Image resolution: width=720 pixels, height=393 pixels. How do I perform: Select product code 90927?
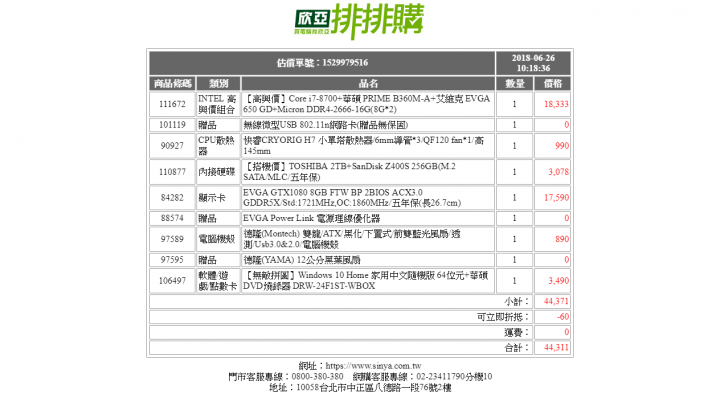coord(172,146)
